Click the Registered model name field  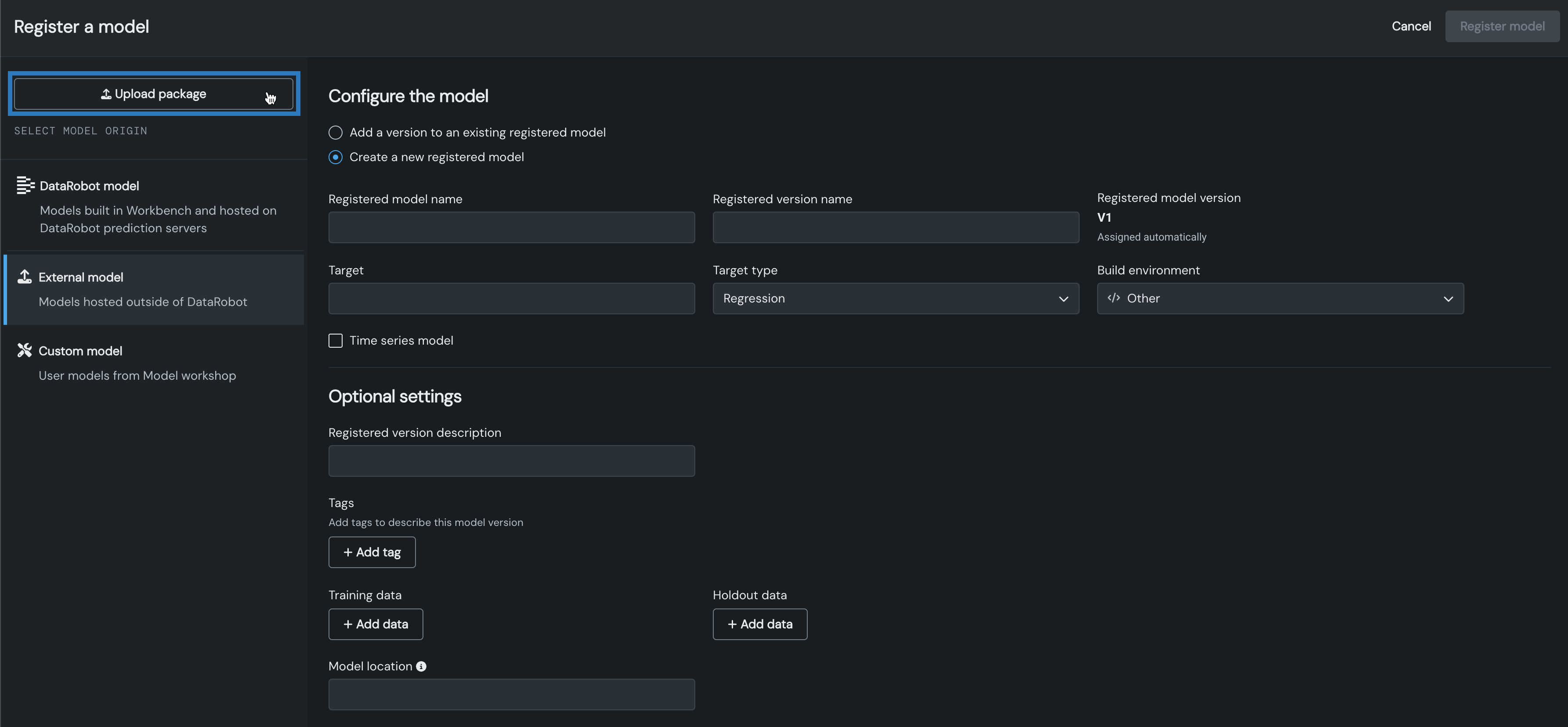[511, 227]
